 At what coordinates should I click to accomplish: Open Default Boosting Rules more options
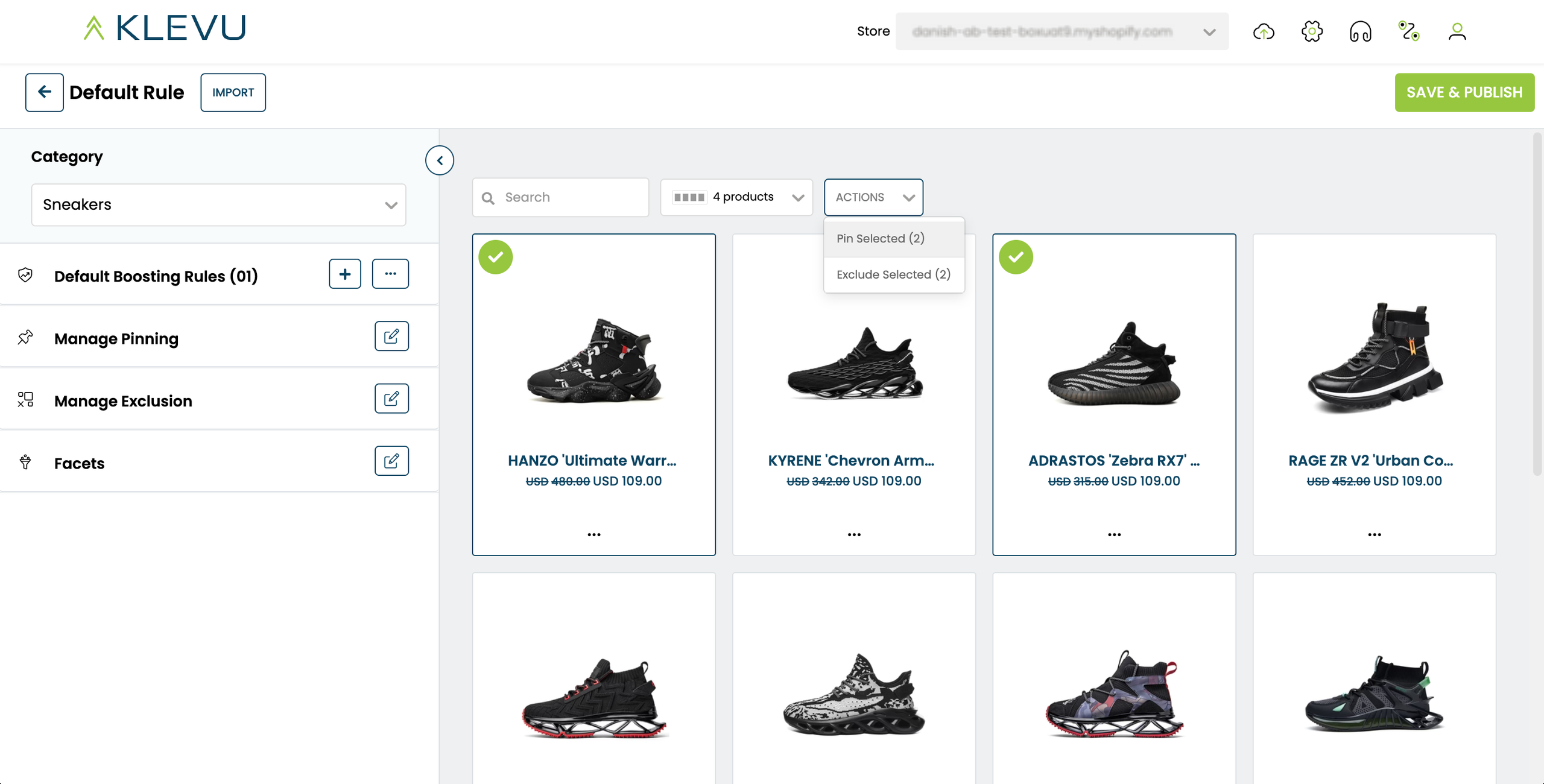pos(390,274)
